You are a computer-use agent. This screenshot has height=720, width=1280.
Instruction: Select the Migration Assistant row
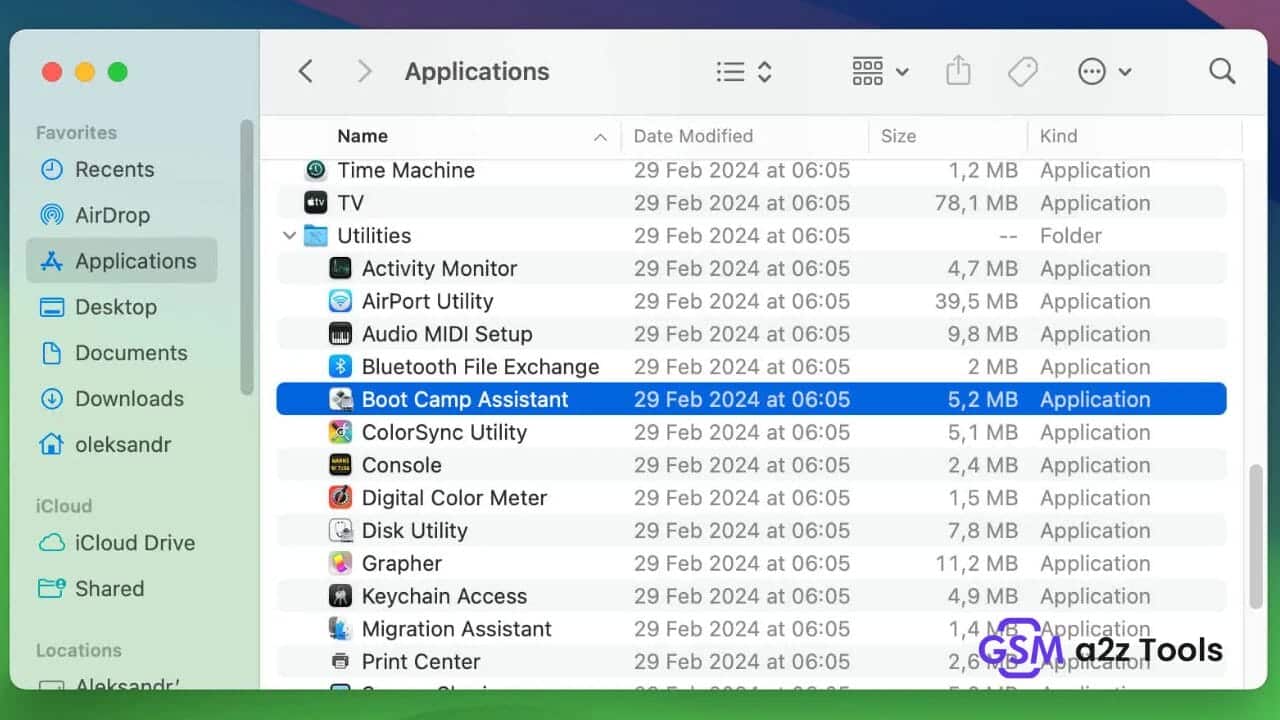[x=458, y=629]
